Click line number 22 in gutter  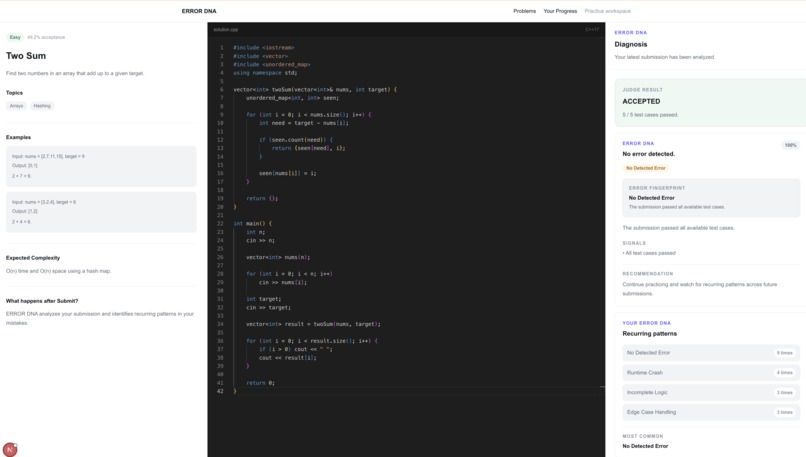[x=220, y=224]
